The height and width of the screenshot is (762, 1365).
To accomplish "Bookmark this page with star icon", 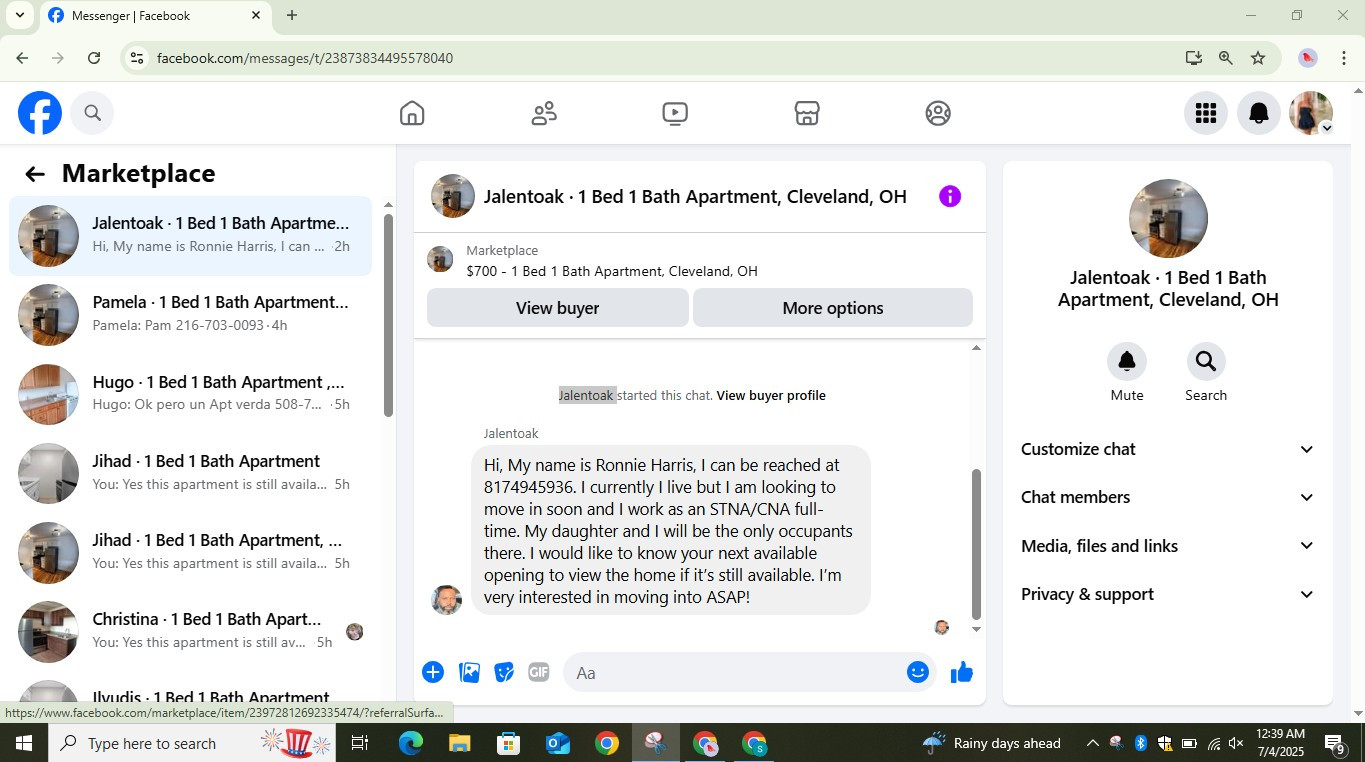I will [1258, 58].
